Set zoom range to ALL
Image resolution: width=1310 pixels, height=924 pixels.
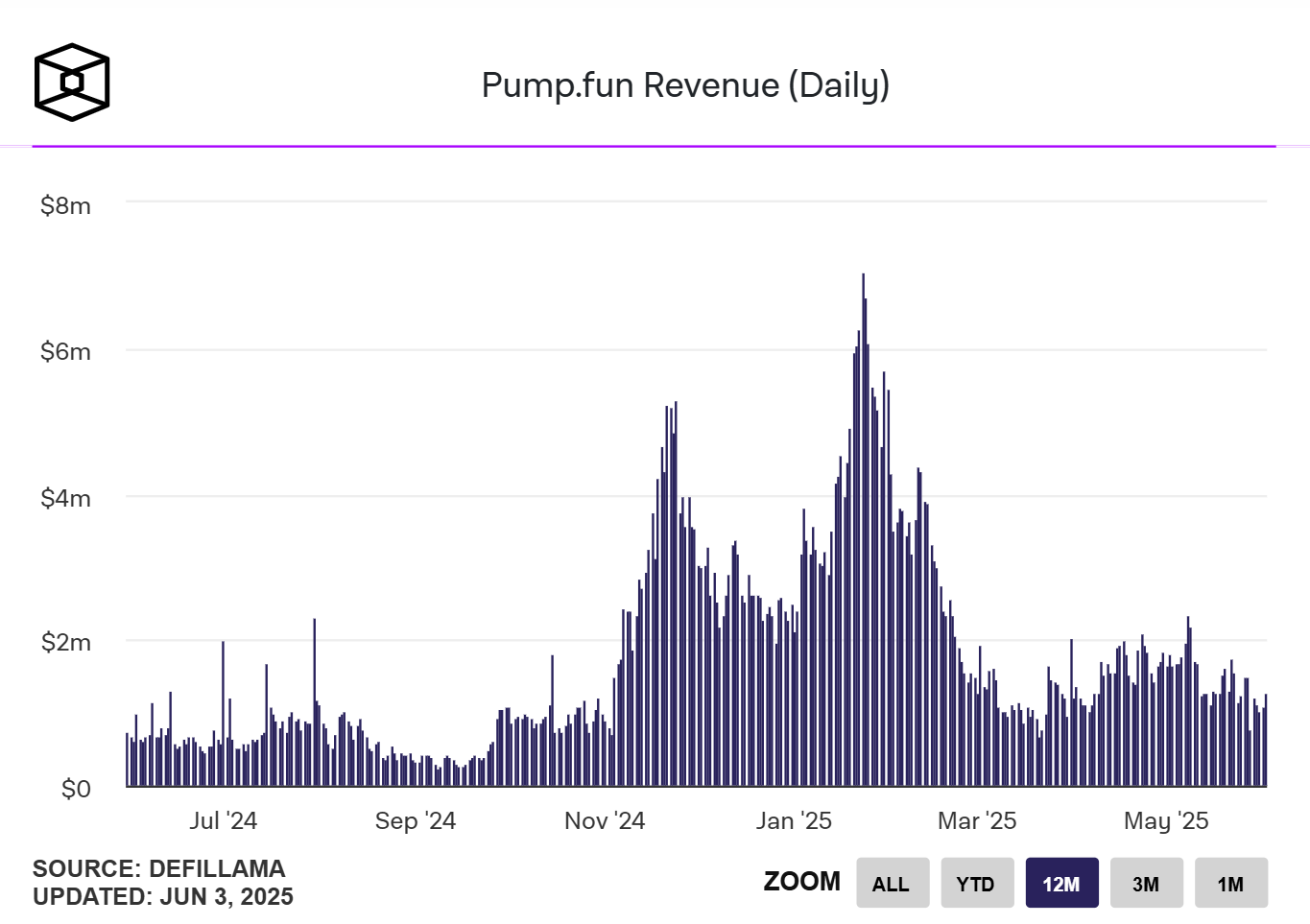pyautogui.click(x=893, y=883)
